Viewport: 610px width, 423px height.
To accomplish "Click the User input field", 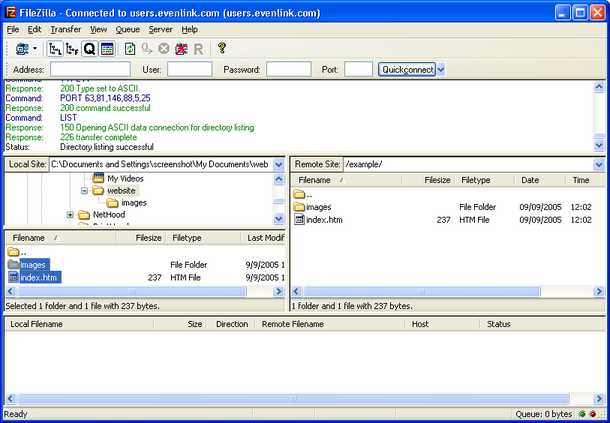I will tap(189, 69).
